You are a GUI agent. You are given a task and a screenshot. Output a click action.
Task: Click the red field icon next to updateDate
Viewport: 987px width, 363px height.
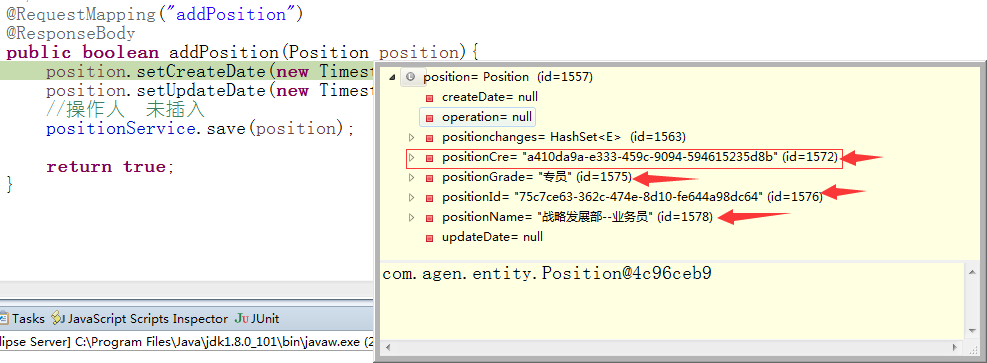click(x=429, y=238)
